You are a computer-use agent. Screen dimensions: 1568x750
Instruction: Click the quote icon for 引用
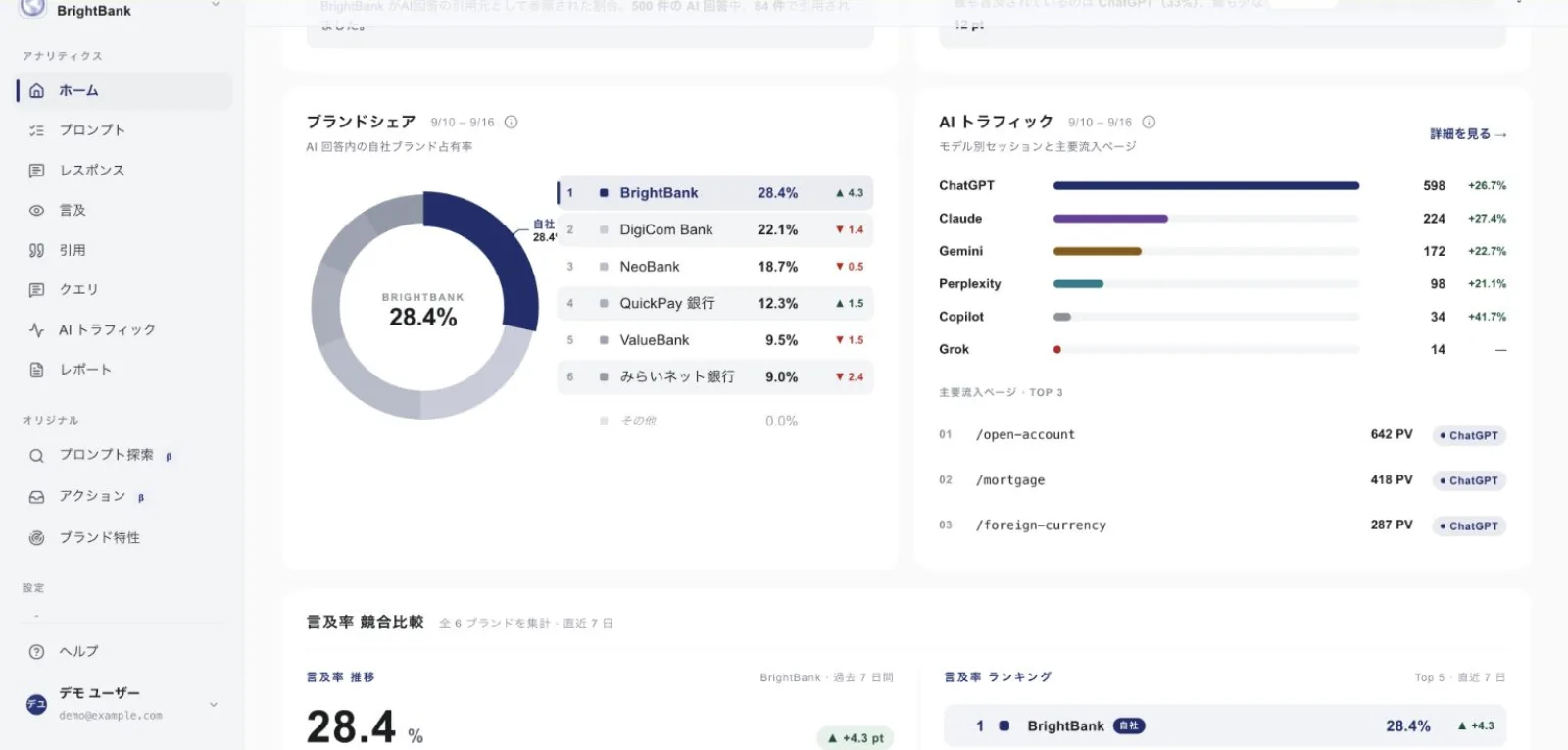click(x=36, y=251)
